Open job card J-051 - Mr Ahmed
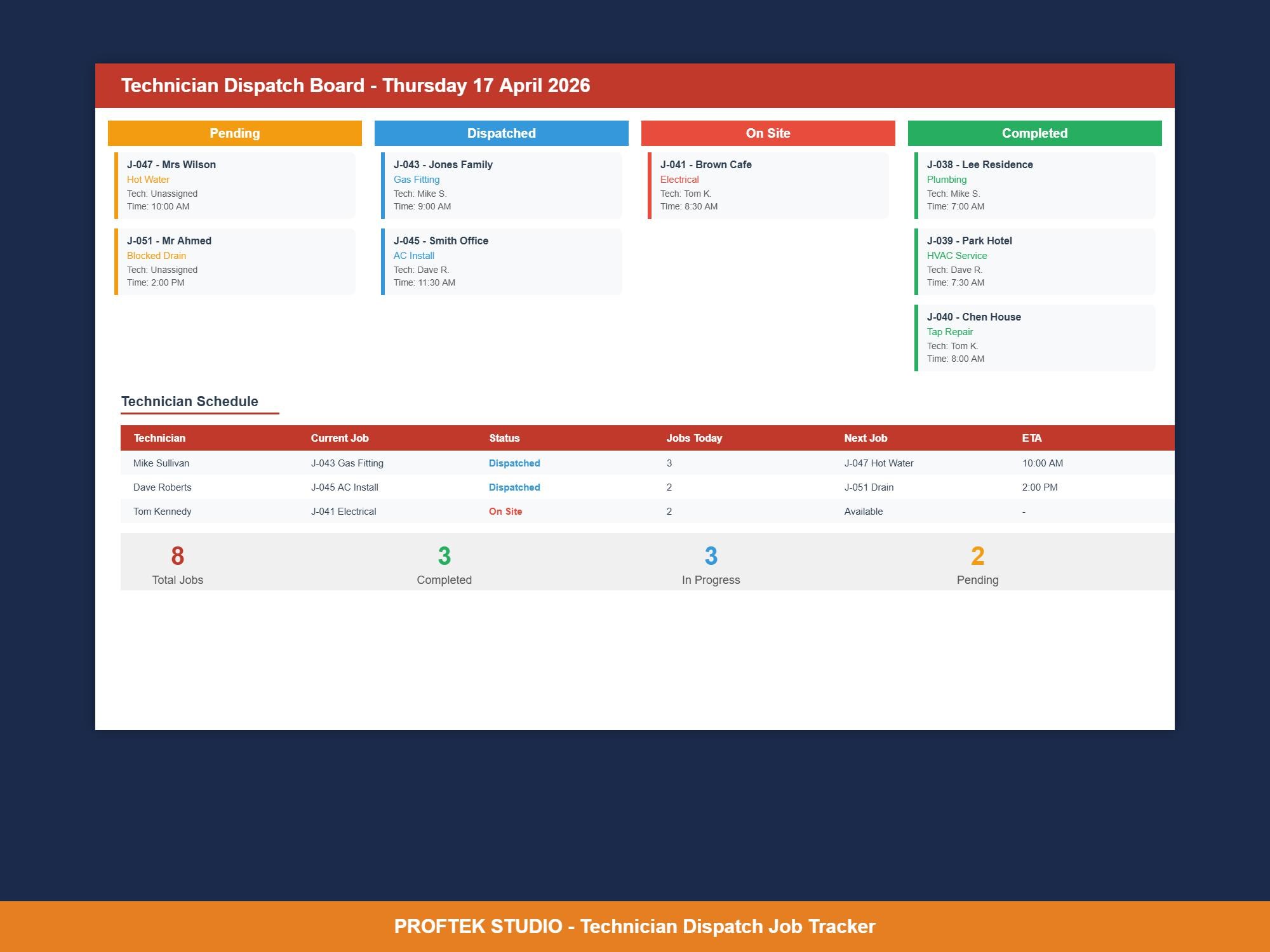Image resolution: width=1270 pixels, height=952 pixels. [235, 261]
